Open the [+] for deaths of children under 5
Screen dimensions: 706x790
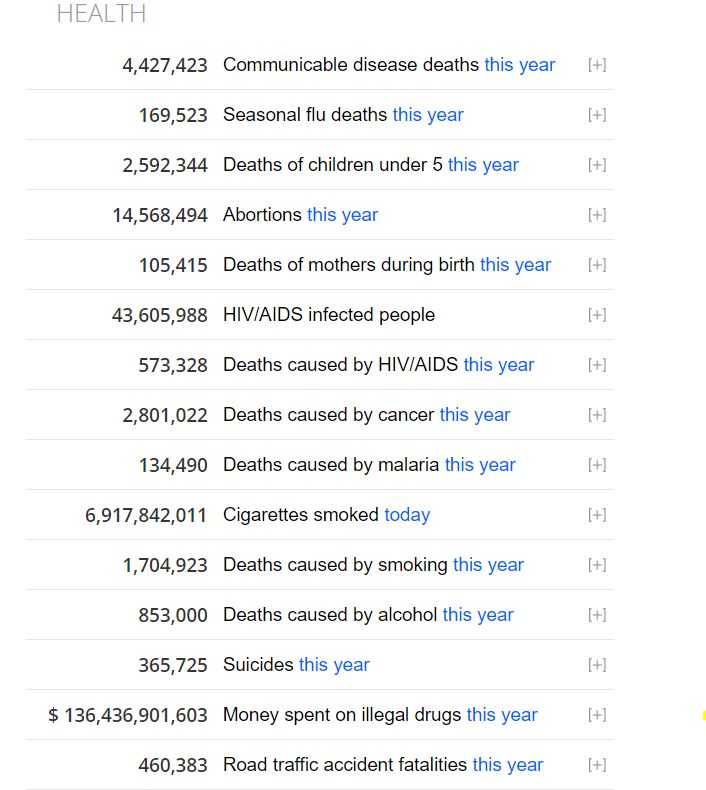pyautogui.click(x=597, y=165)
